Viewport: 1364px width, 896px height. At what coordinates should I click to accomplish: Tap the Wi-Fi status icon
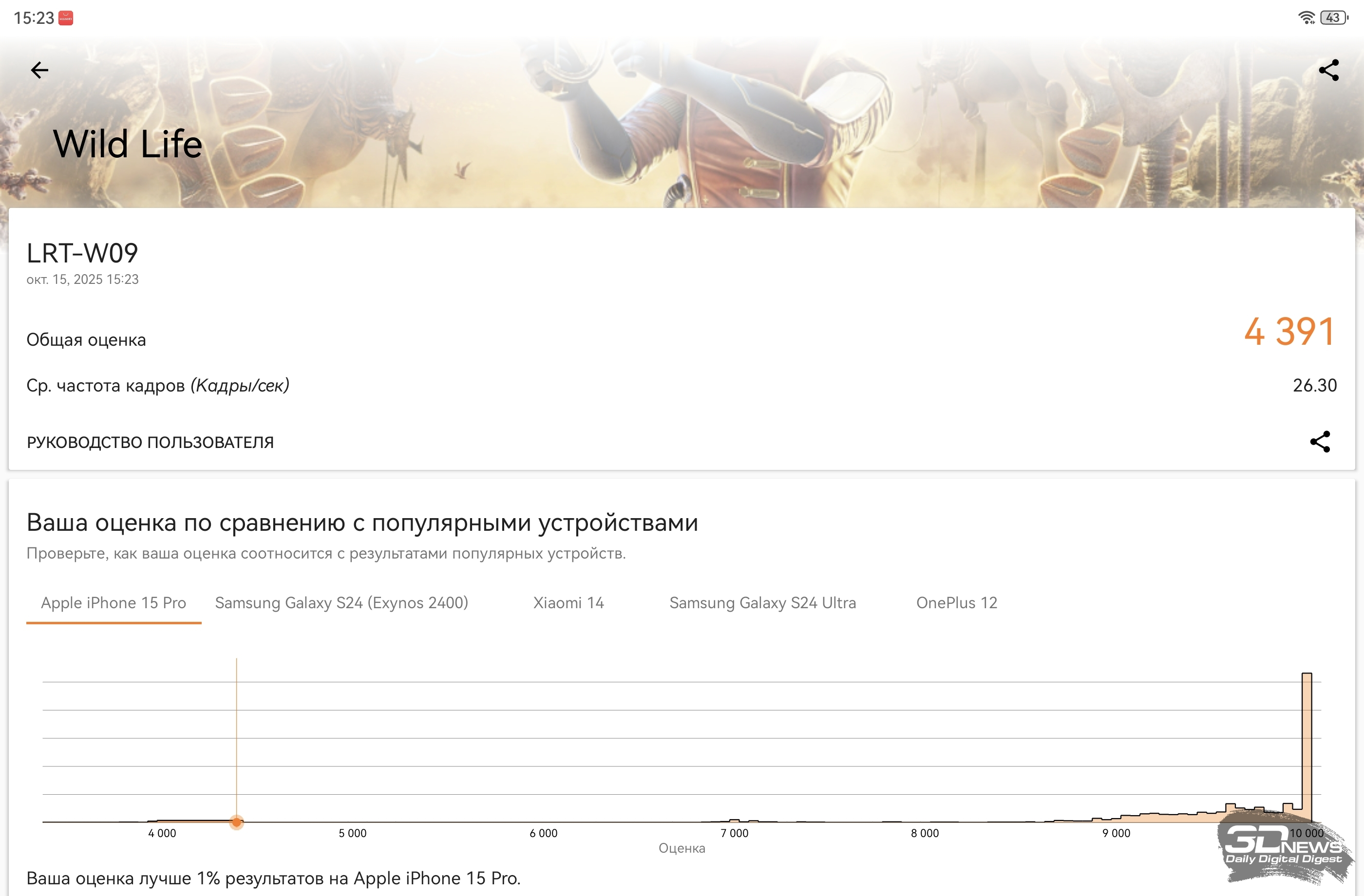coord(1306,18)
